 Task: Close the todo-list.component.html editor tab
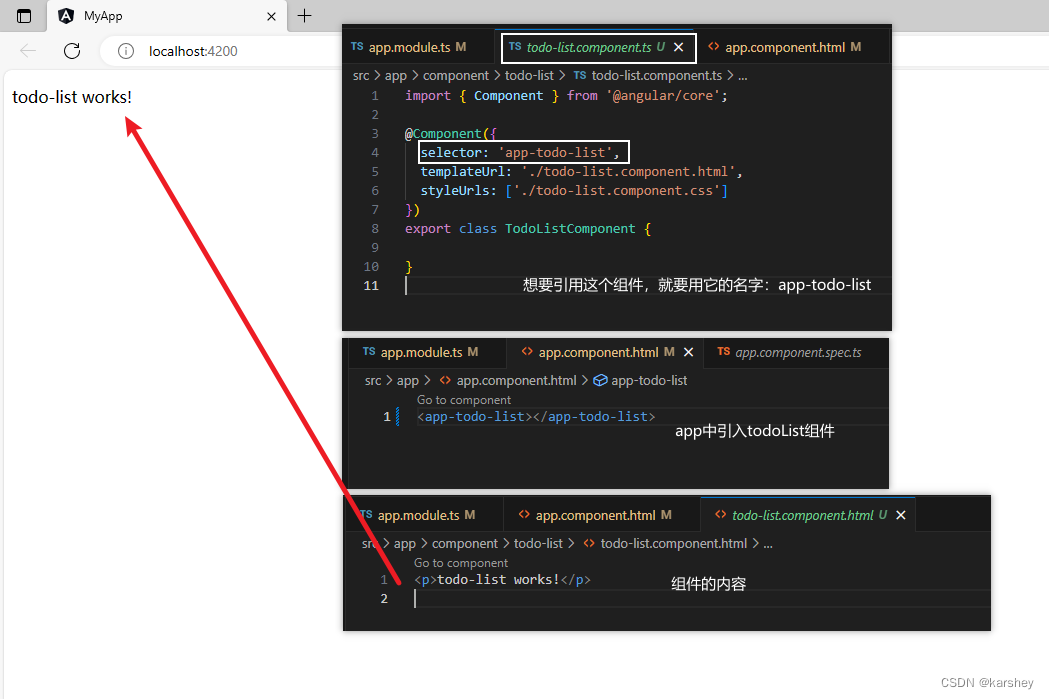(x=900, y=514)
